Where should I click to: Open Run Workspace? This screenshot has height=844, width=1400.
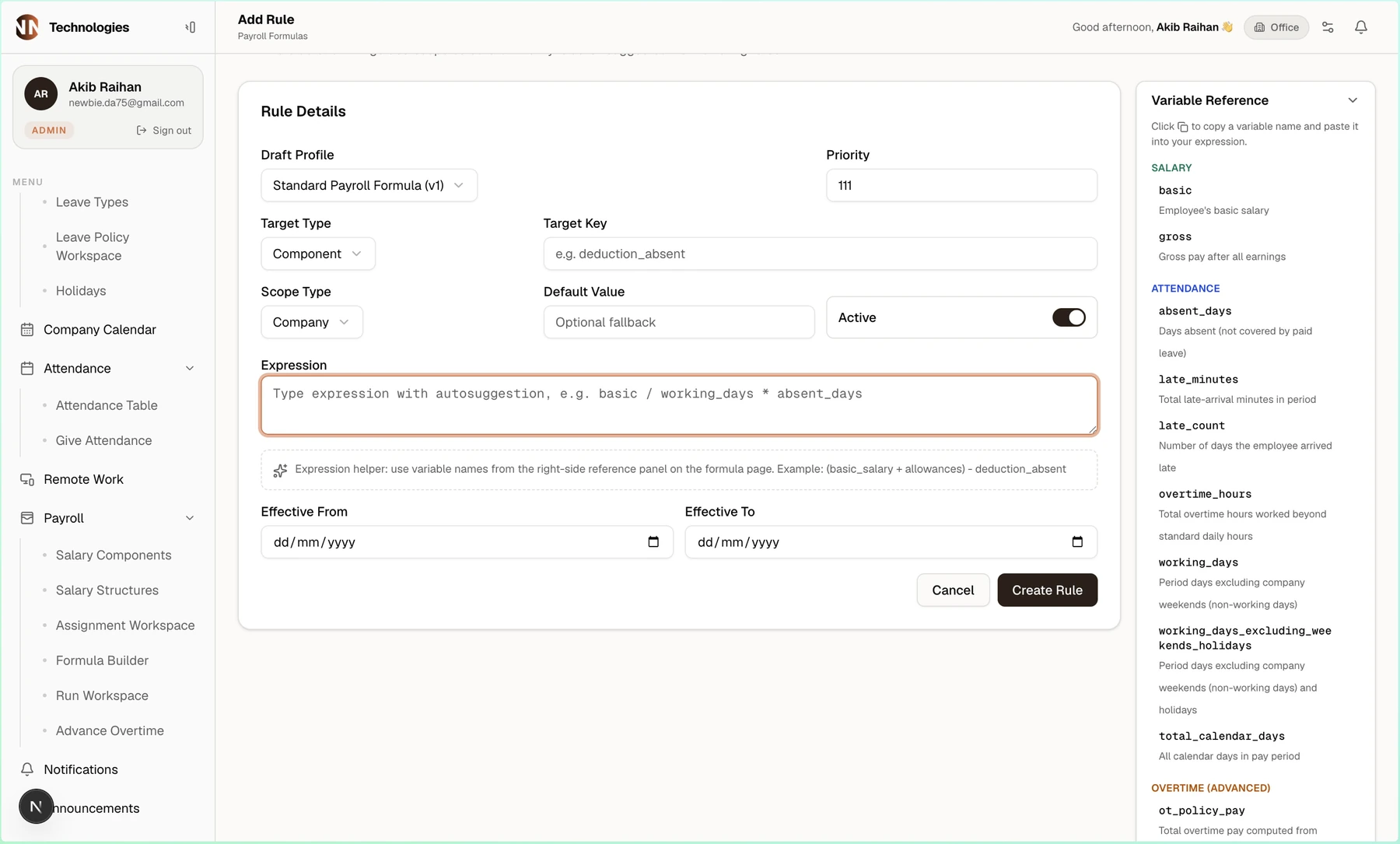pos(102,695)
